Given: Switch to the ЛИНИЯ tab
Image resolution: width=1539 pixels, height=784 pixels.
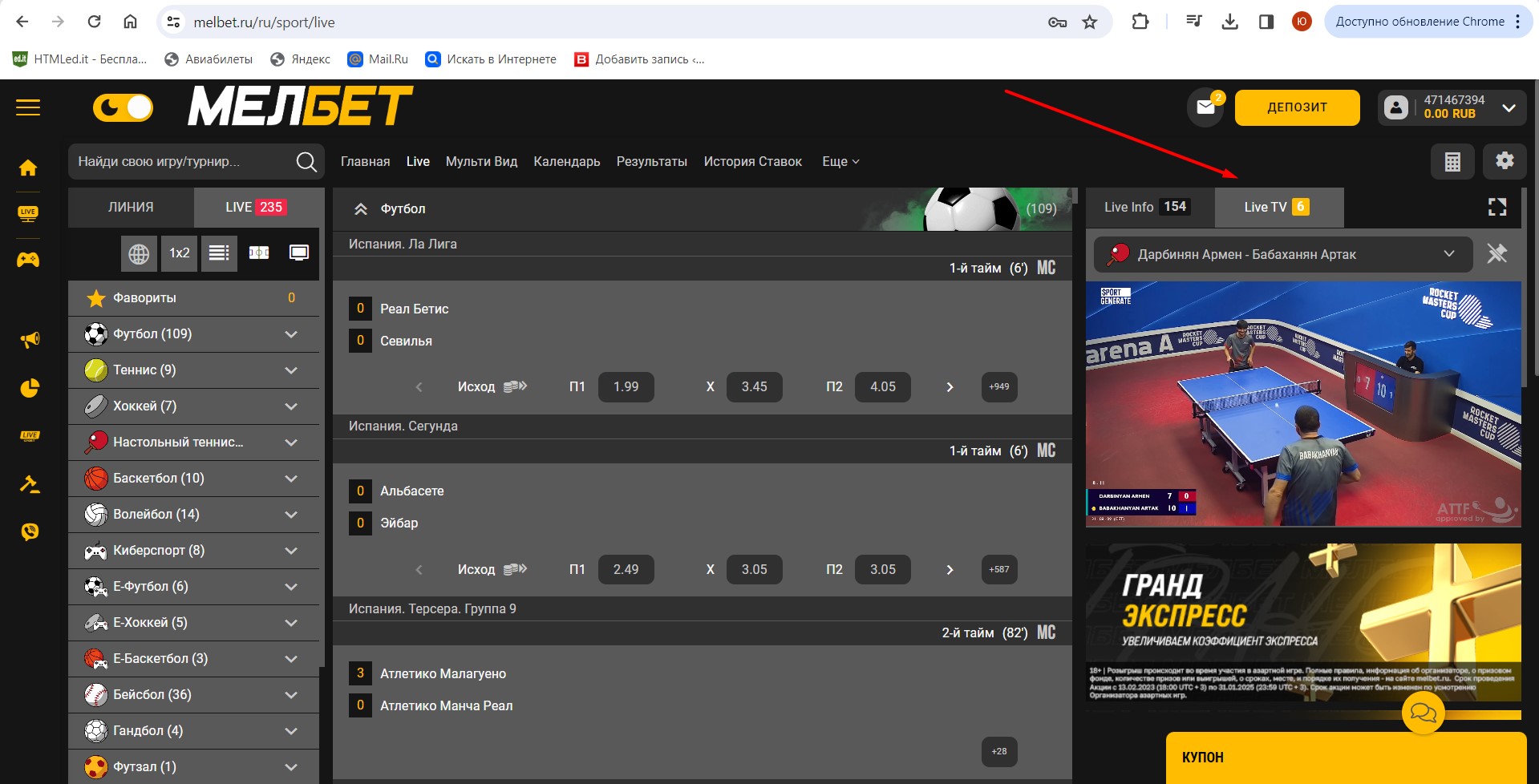Looking at the screenshot, I should coord(131,208).
